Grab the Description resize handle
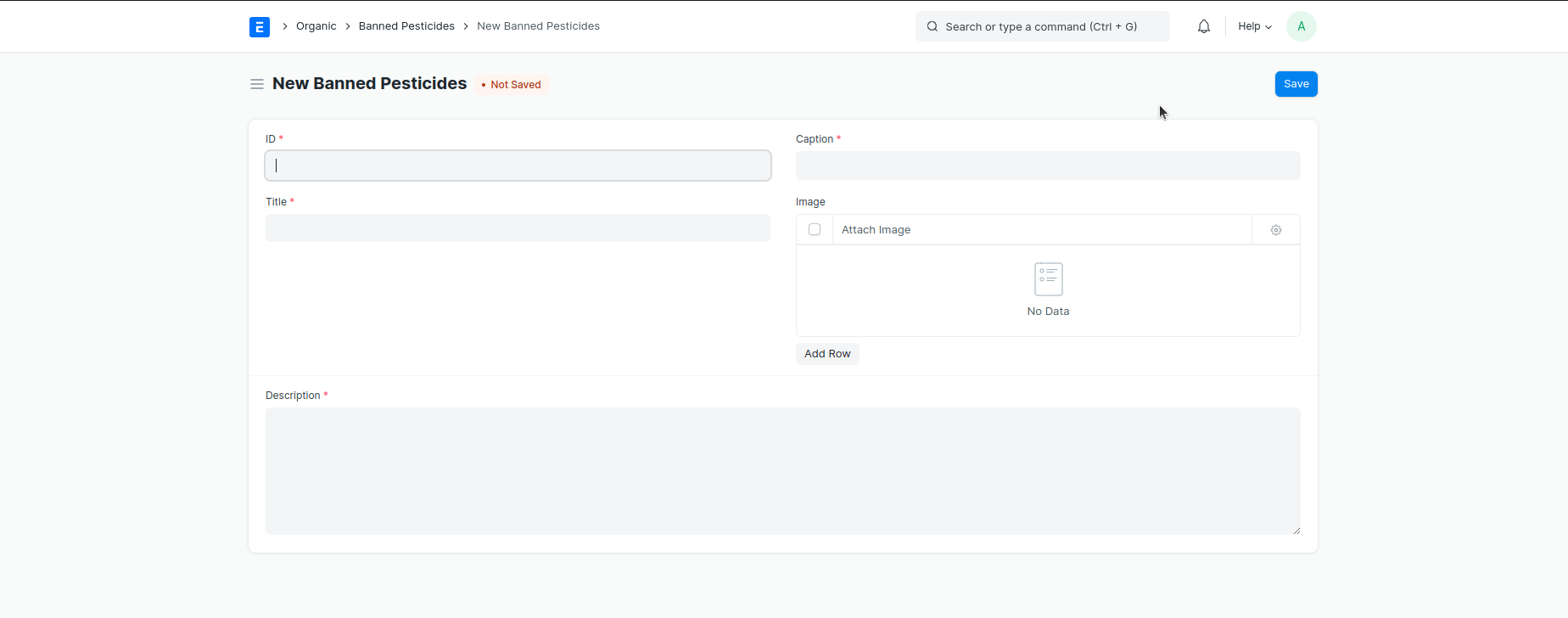 pos(1296,531)
